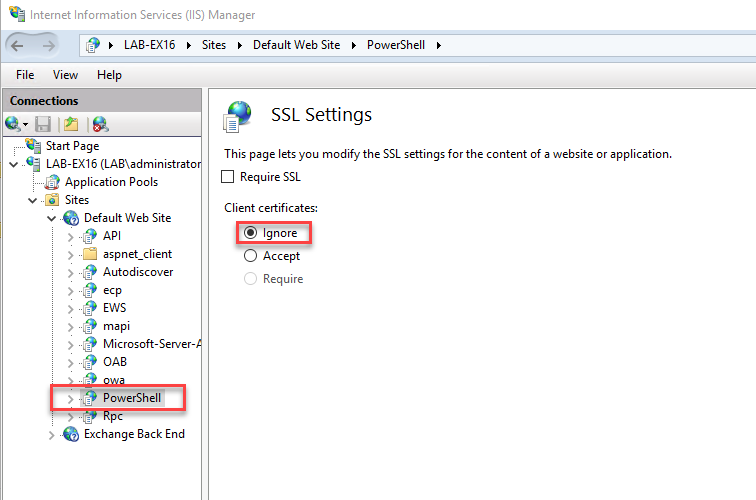Open the File menu
756x500 pixels.
point(25,75)
